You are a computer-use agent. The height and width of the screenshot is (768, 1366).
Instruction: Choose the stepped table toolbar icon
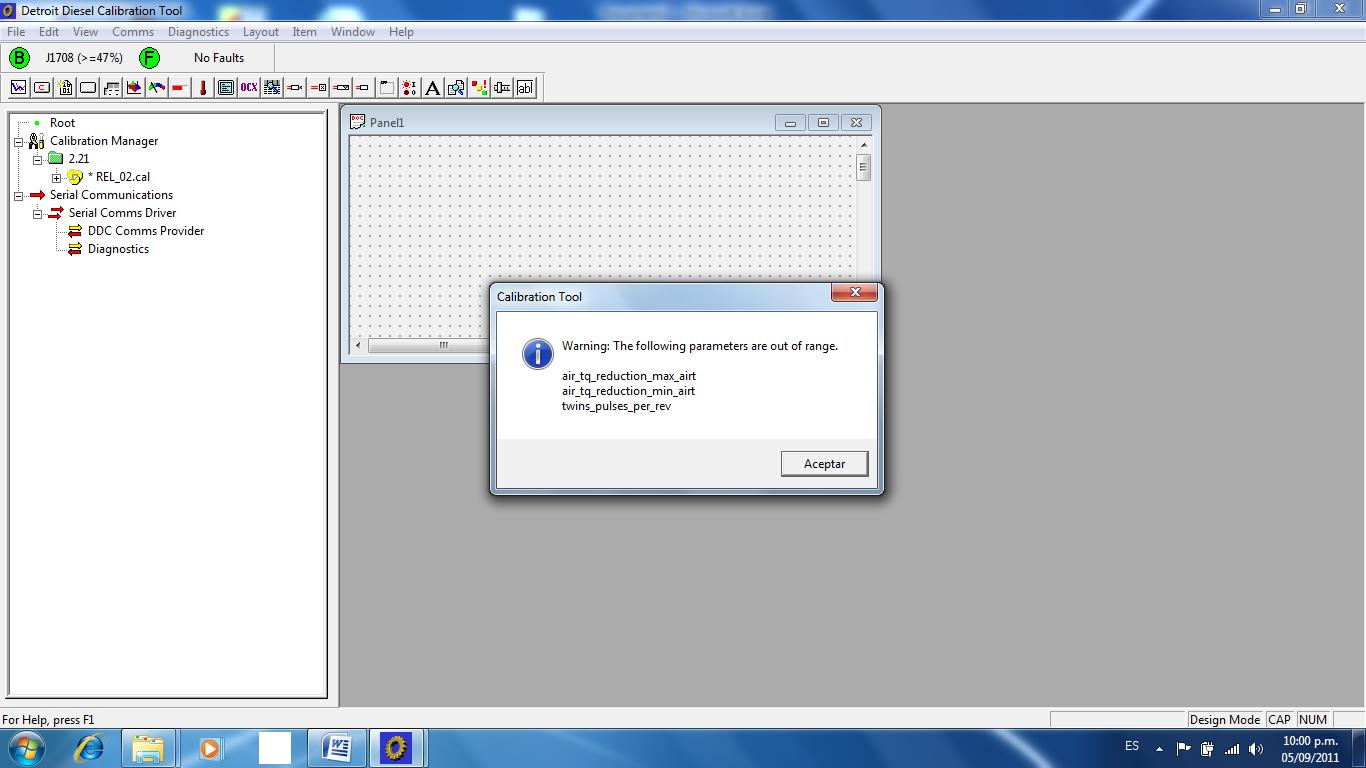coord(111,88)
